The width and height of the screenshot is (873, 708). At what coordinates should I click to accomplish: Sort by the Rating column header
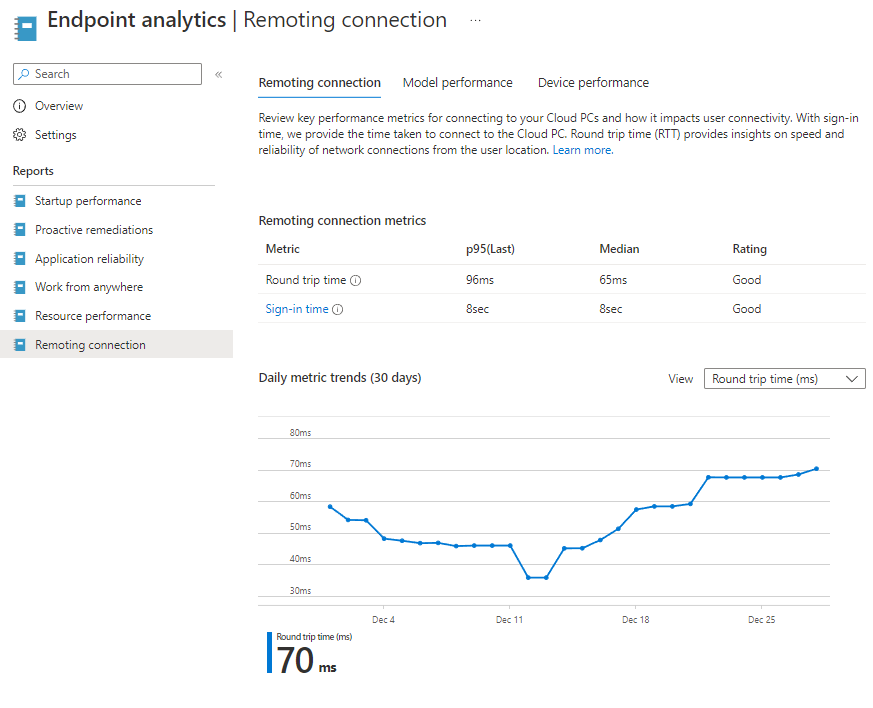pyautogui.click(x=749, y=249)
